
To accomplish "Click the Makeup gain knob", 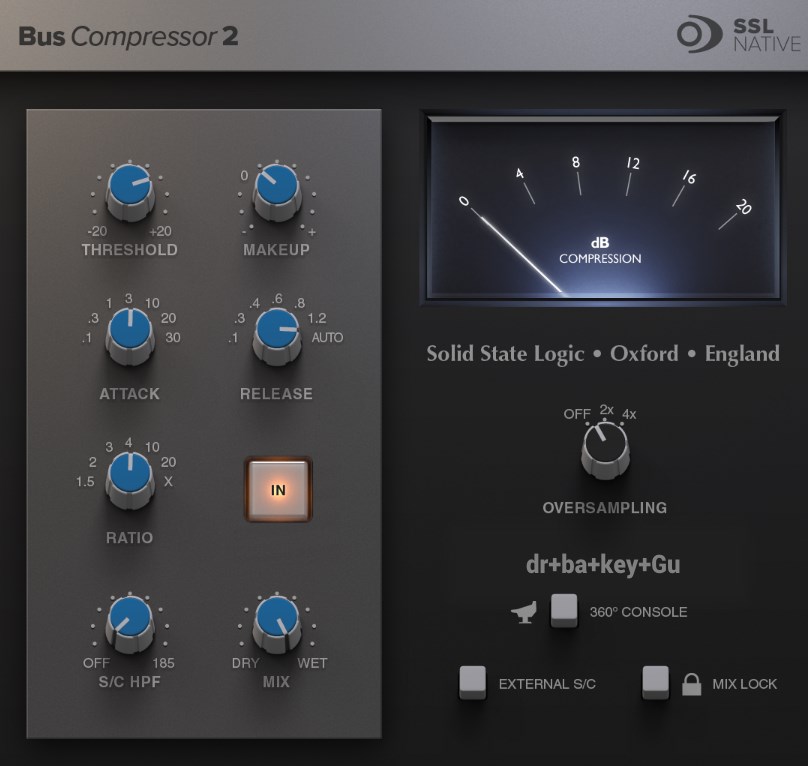I will click(x=276, y=189).
